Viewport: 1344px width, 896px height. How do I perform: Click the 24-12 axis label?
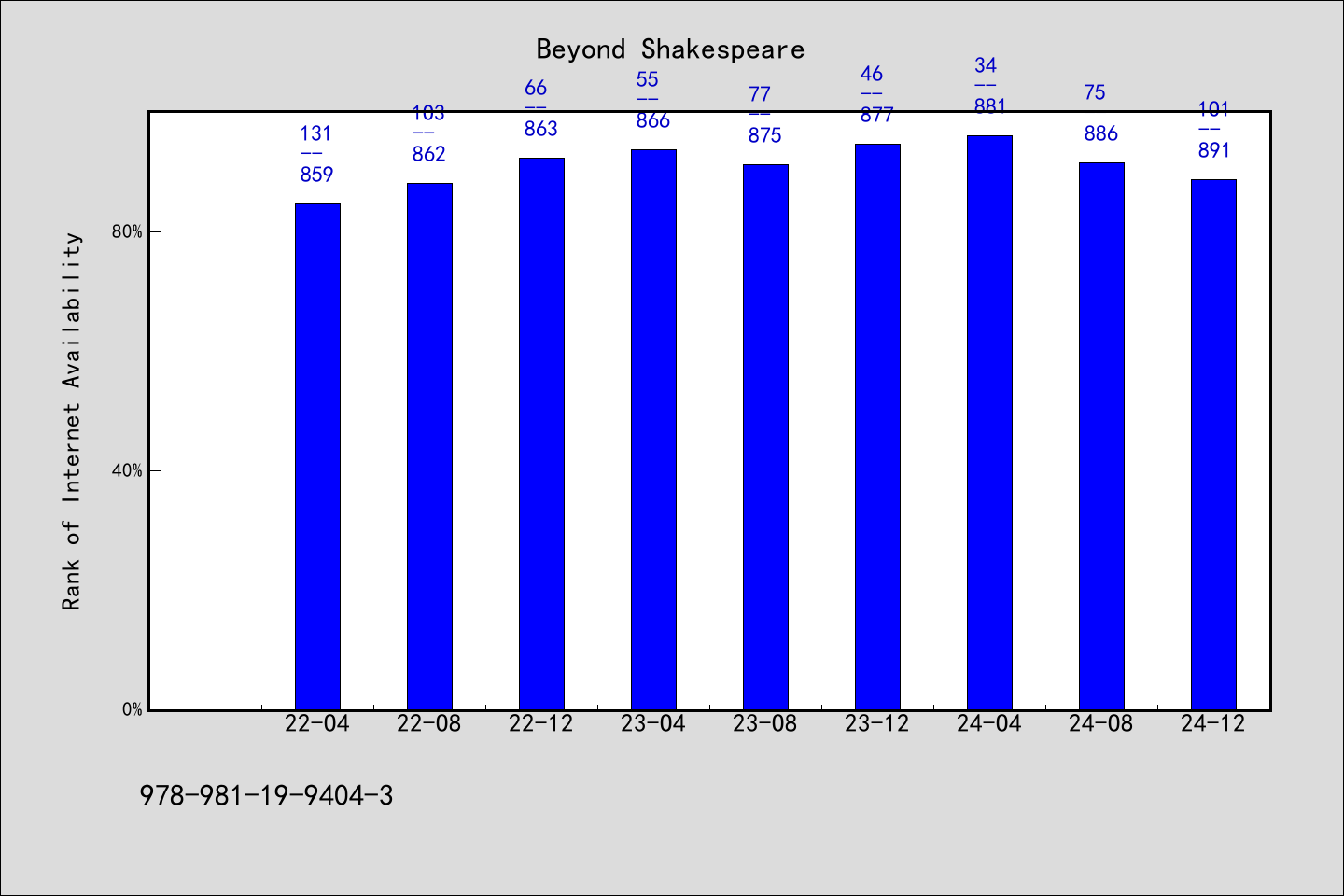[1213, 724]
